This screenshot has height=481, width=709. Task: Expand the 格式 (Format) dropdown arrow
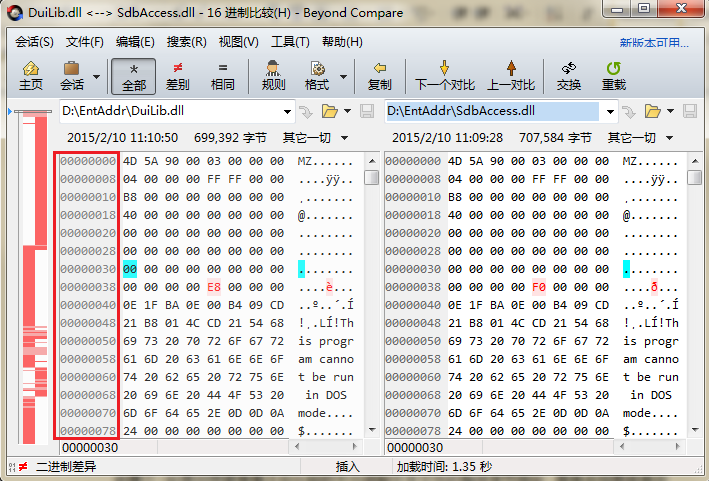343,76
